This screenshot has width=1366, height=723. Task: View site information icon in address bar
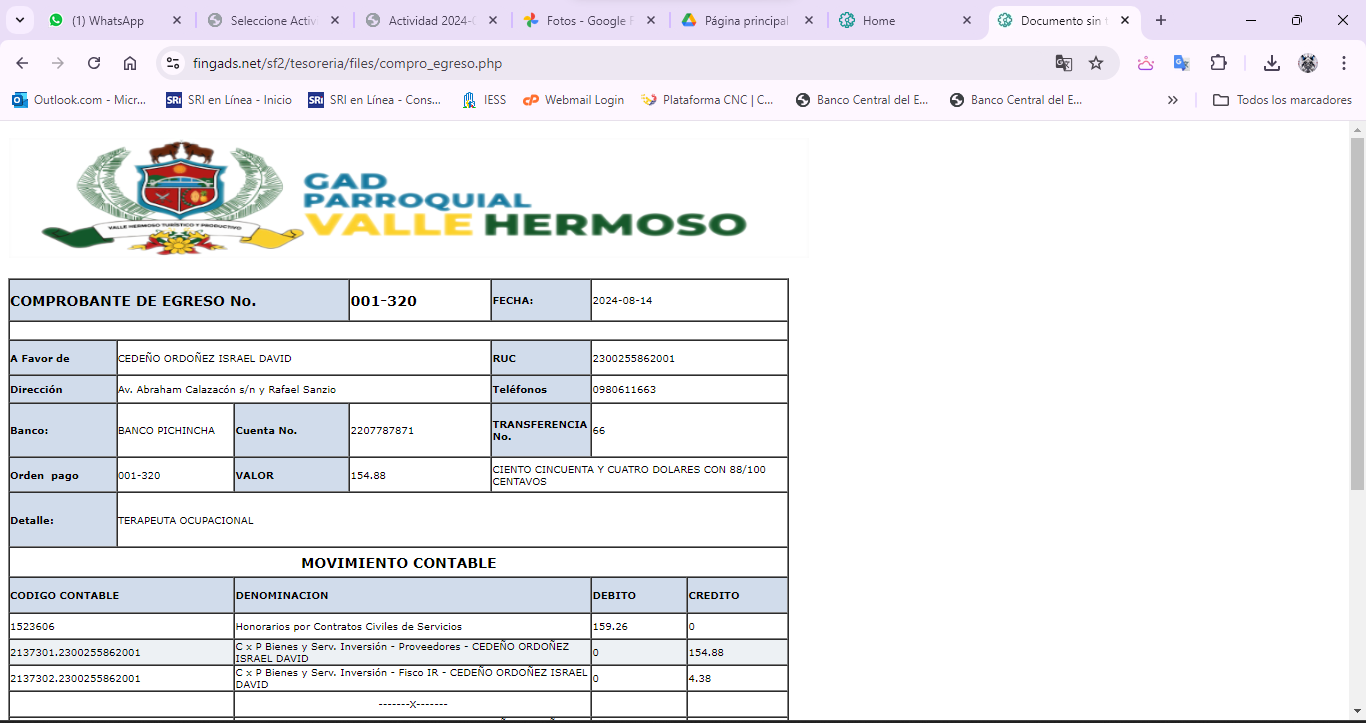tap(173, 63)
